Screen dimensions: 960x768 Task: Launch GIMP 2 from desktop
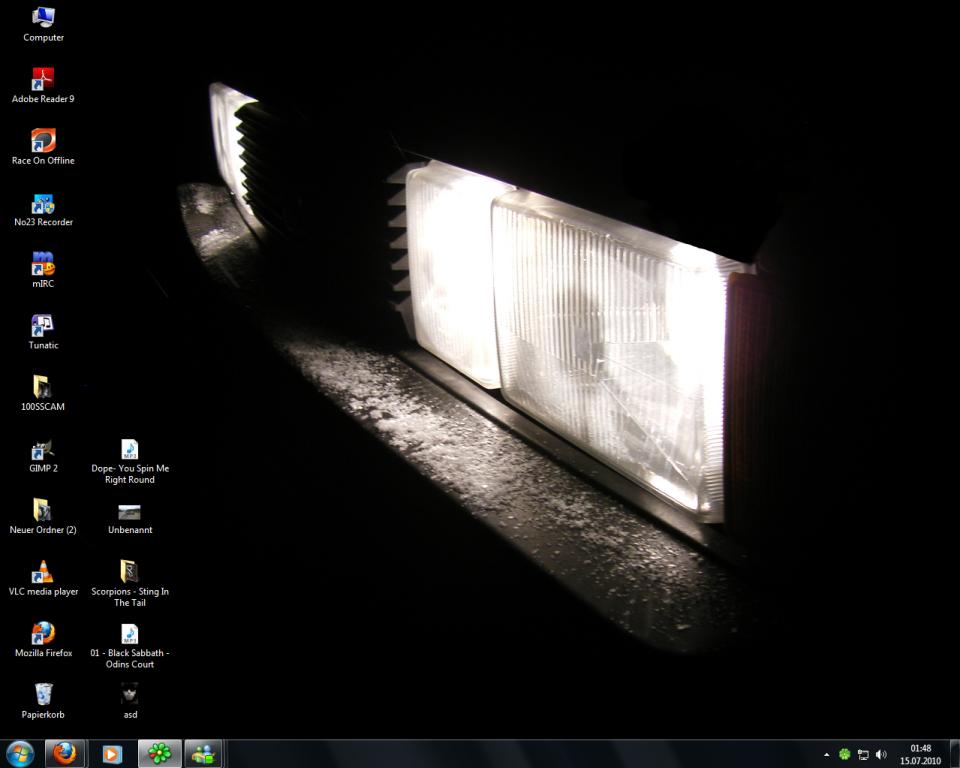(x=43, y=450)
